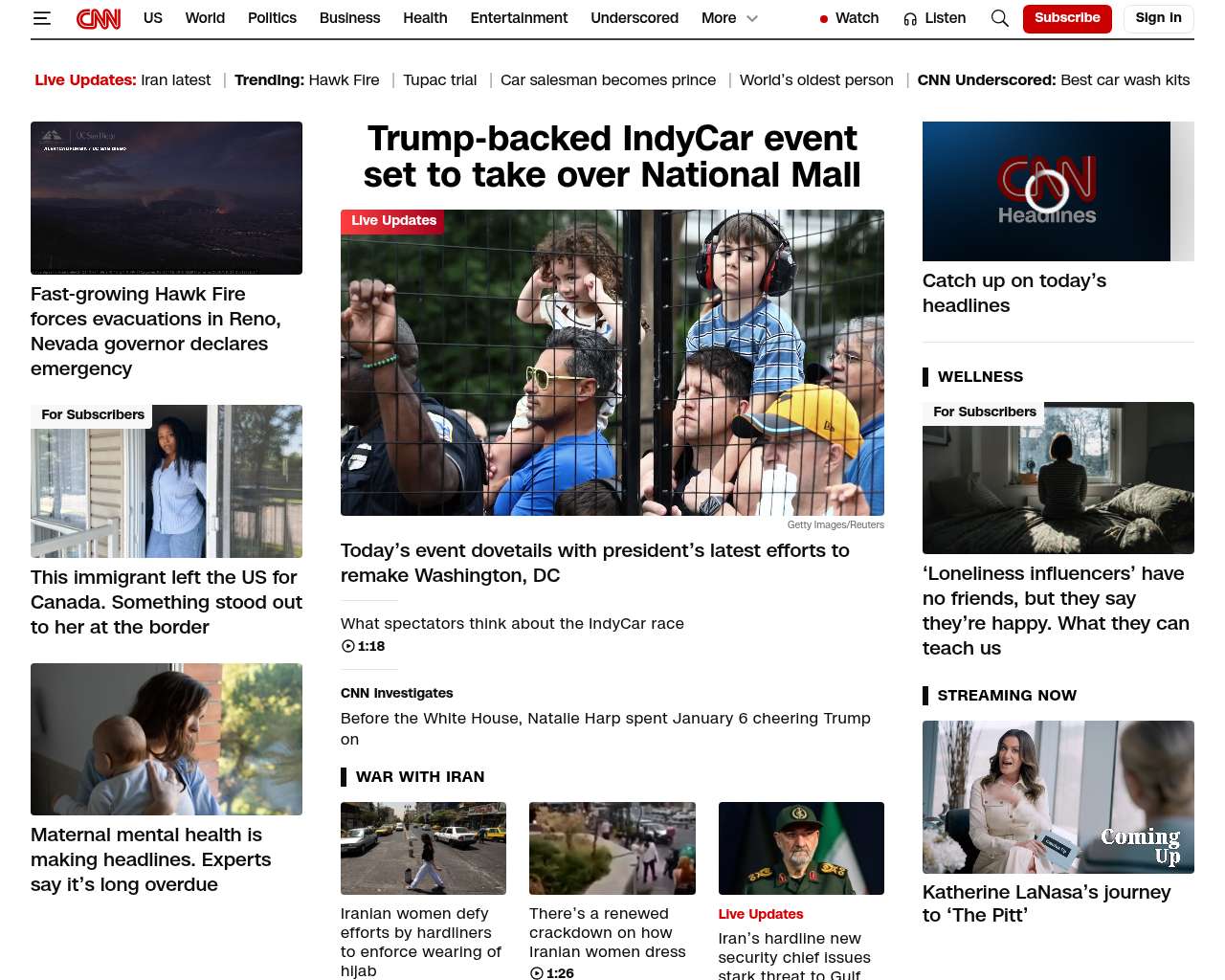The height and width of the screenshot is (980, 1225).
Task: Open the renewed crackdown video thumbnail
Action: 612,848
